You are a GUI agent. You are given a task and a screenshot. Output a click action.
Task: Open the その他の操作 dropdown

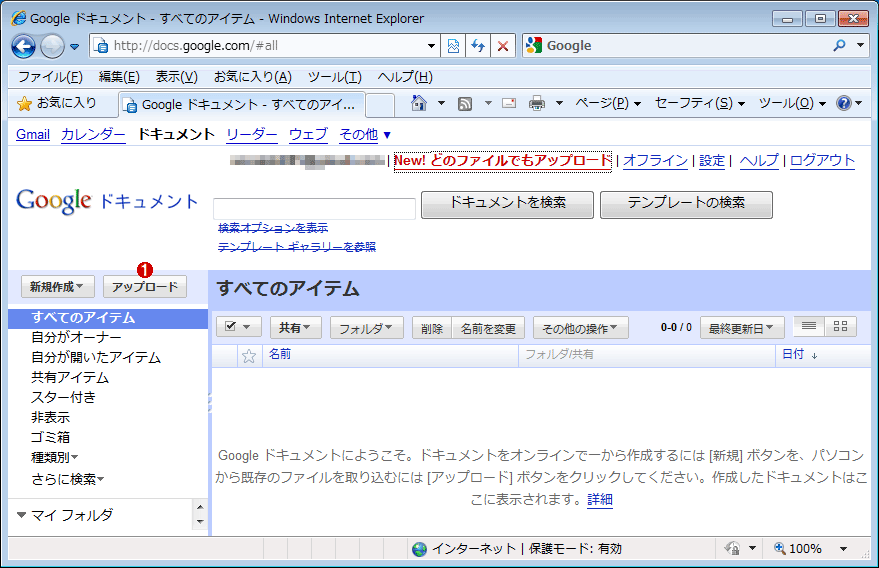pyautogui.click(x=580, y=328)
